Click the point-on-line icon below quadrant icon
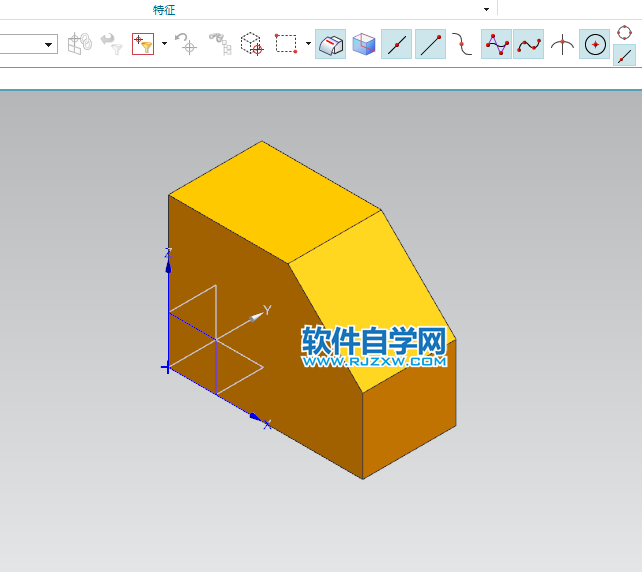The image size is (642, 572). coord(624,56)
